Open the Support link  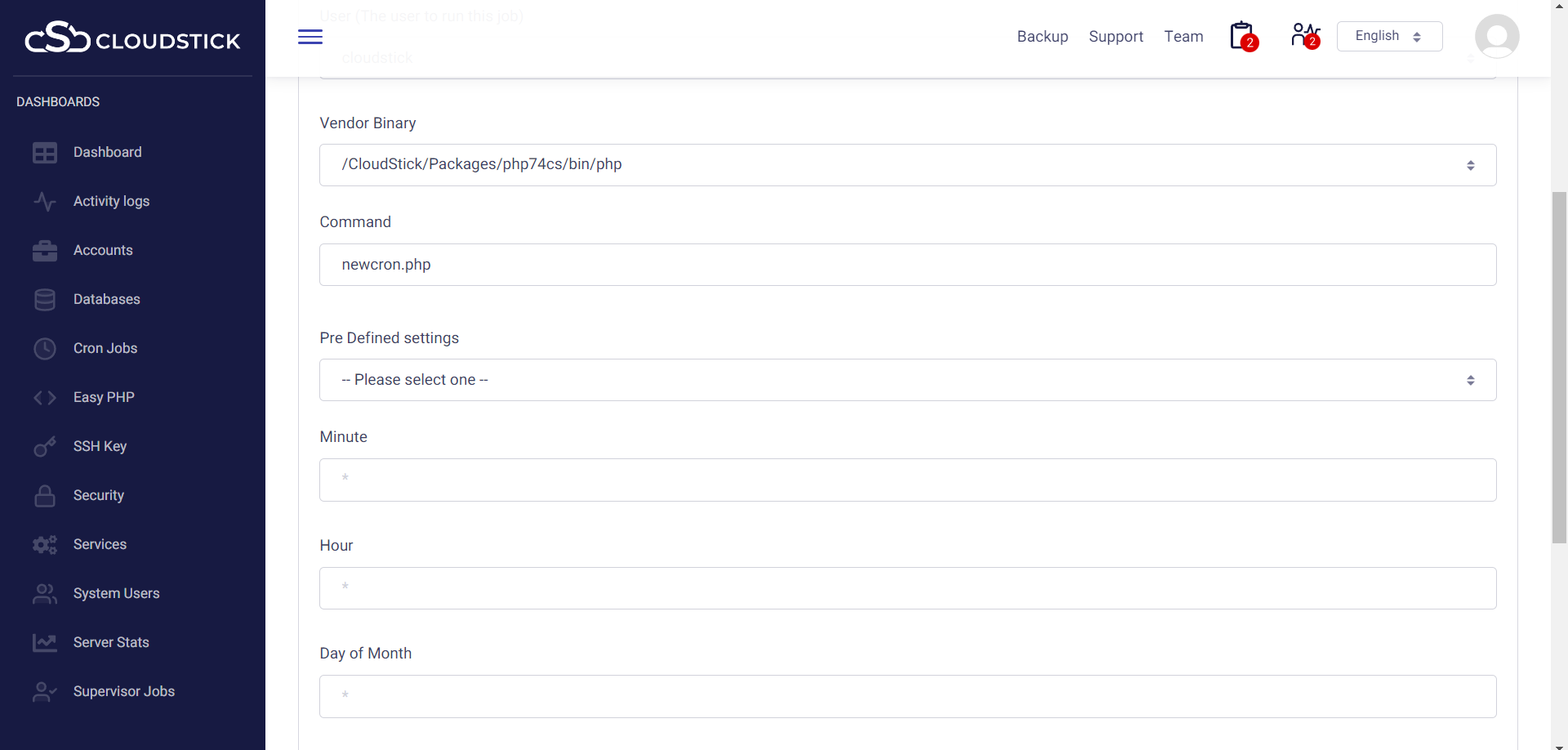(x=1116, y=37)
